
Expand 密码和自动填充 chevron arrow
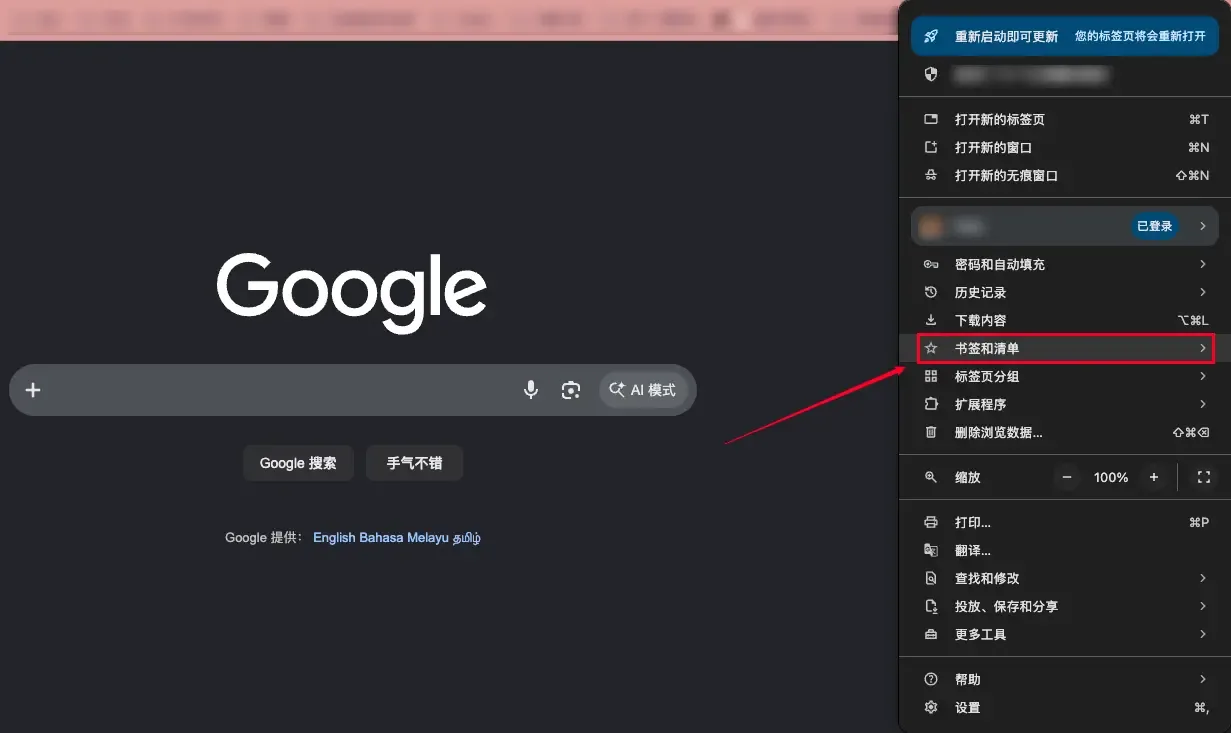pos(1203,264)
